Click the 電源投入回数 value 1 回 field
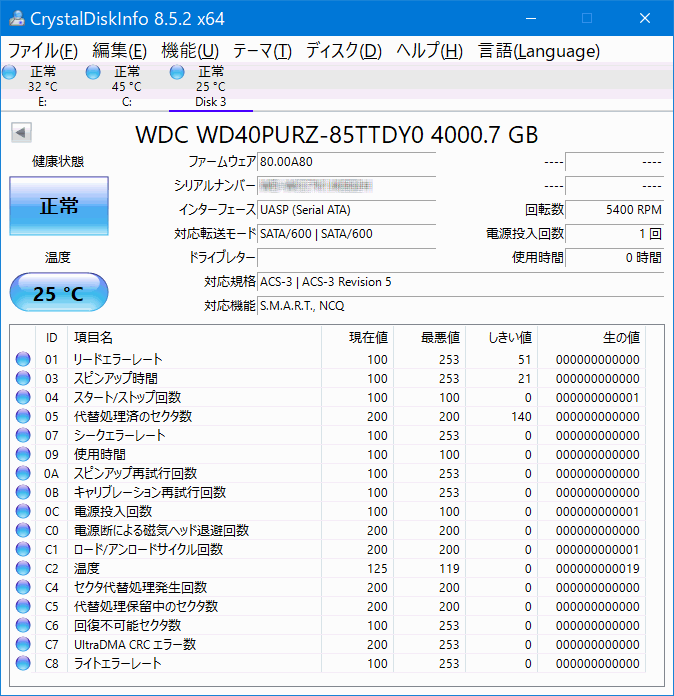This screenshot has height=696, width=674. [615, 234]
